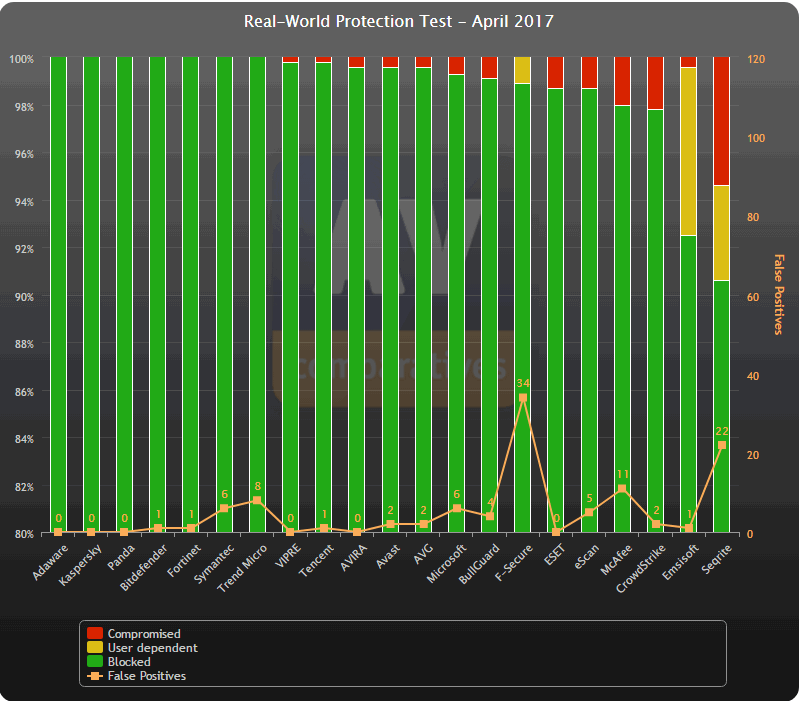The image size is (799, 701).
Task: Click the Kaspersky axis label
Action: 80,565
